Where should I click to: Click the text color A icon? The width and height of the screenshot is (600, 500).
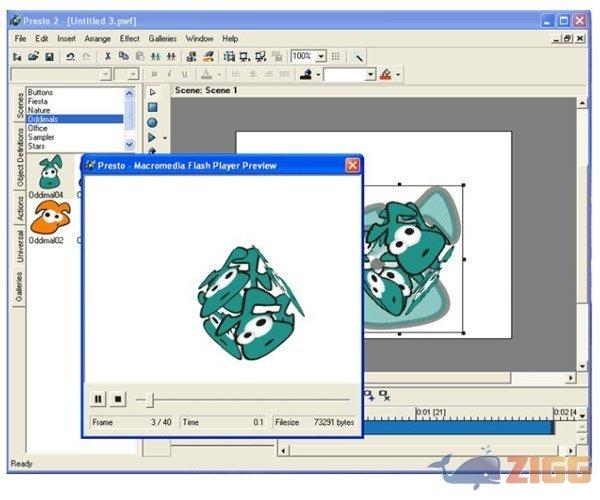(x=206, y=74)
